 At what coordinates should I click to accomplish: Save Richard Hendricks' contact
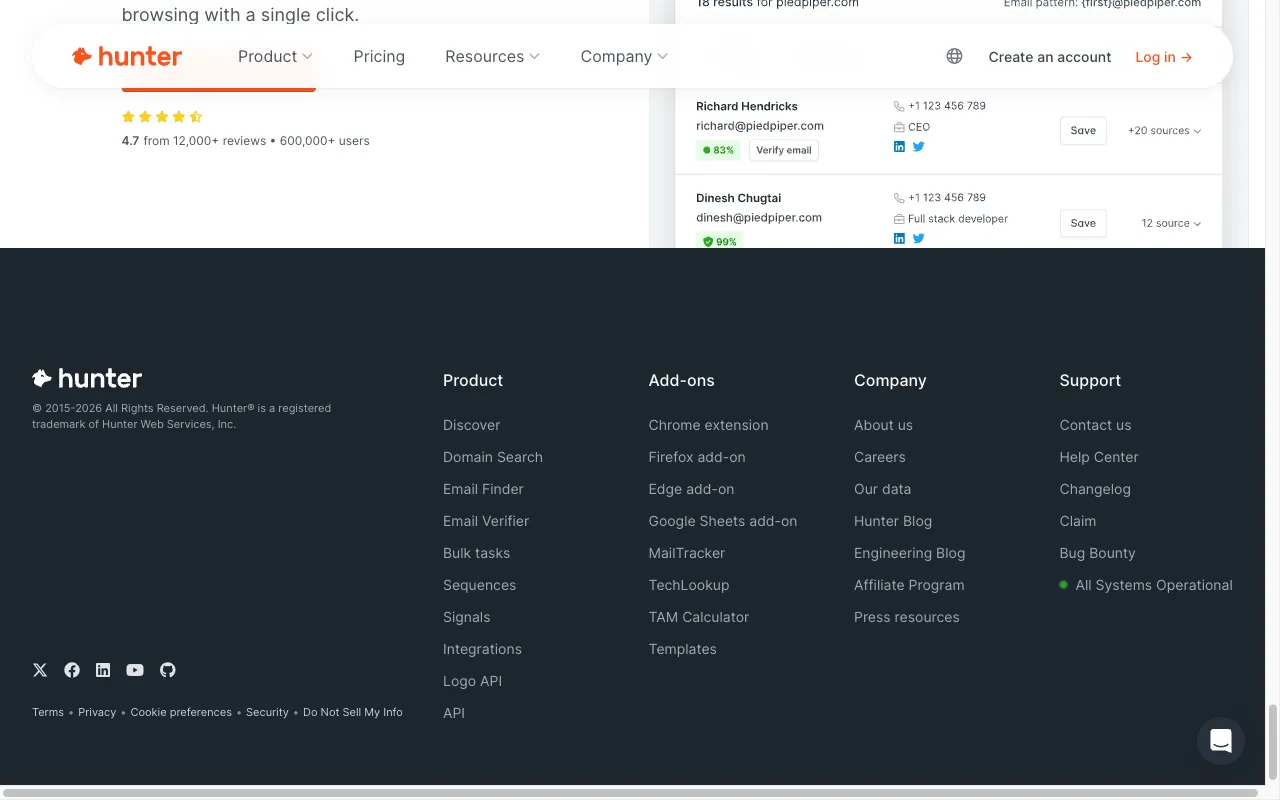click(x=1083, y=131)
